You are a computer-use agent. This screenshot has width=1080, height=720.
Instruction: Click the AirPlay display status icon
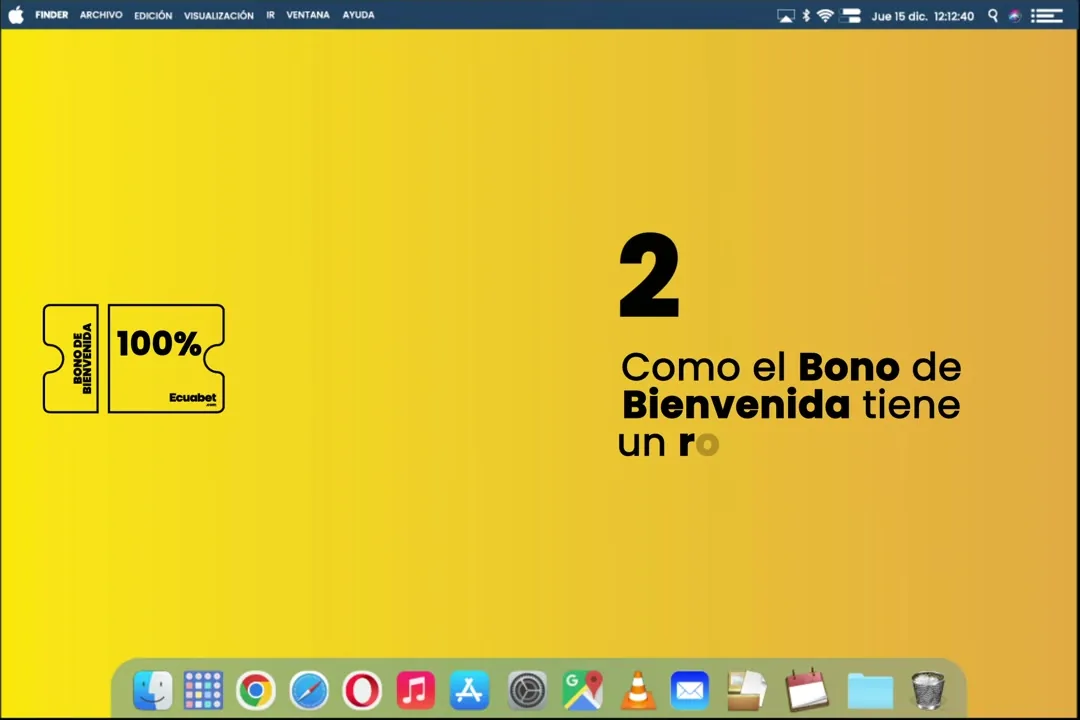click(x=785, y=16)
